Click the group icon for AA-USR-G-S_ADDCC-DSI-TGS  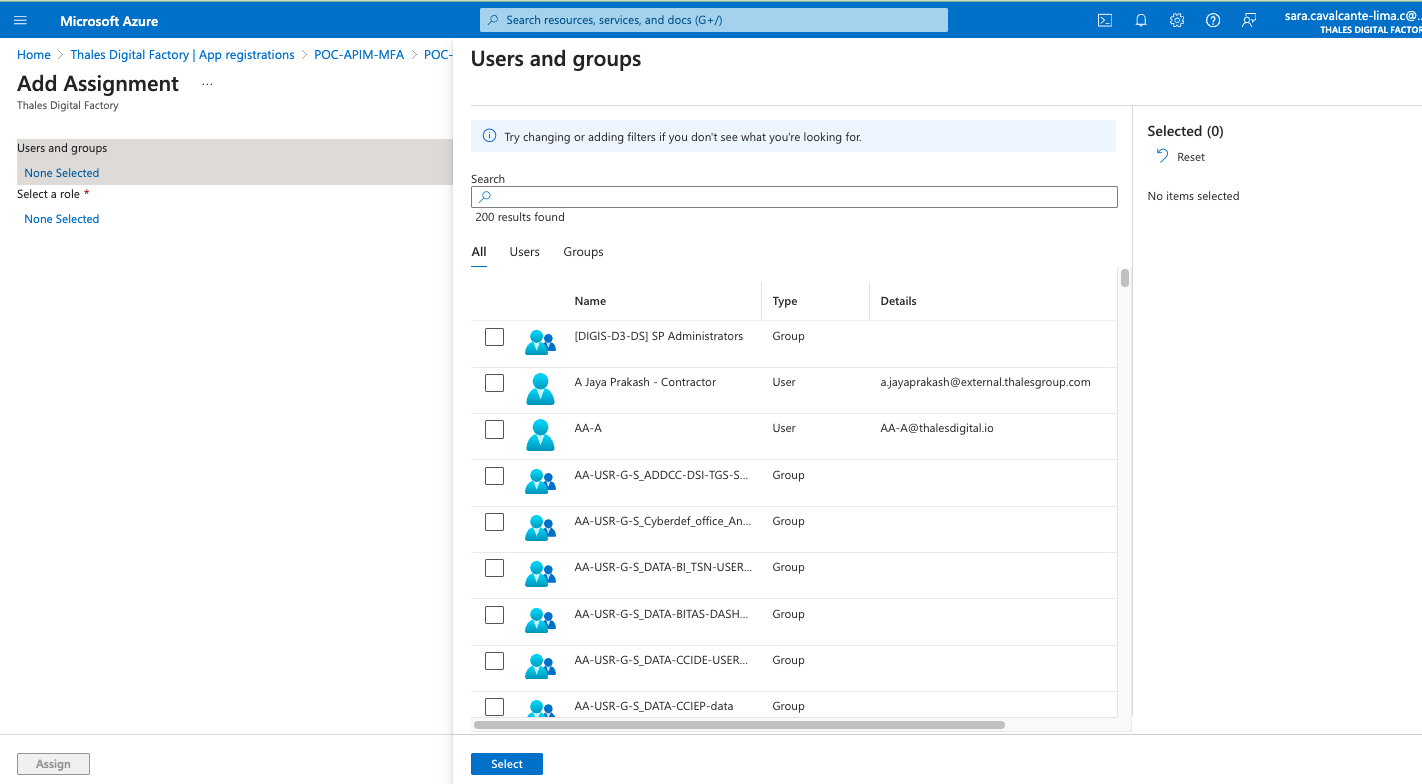tap(540, 481)
